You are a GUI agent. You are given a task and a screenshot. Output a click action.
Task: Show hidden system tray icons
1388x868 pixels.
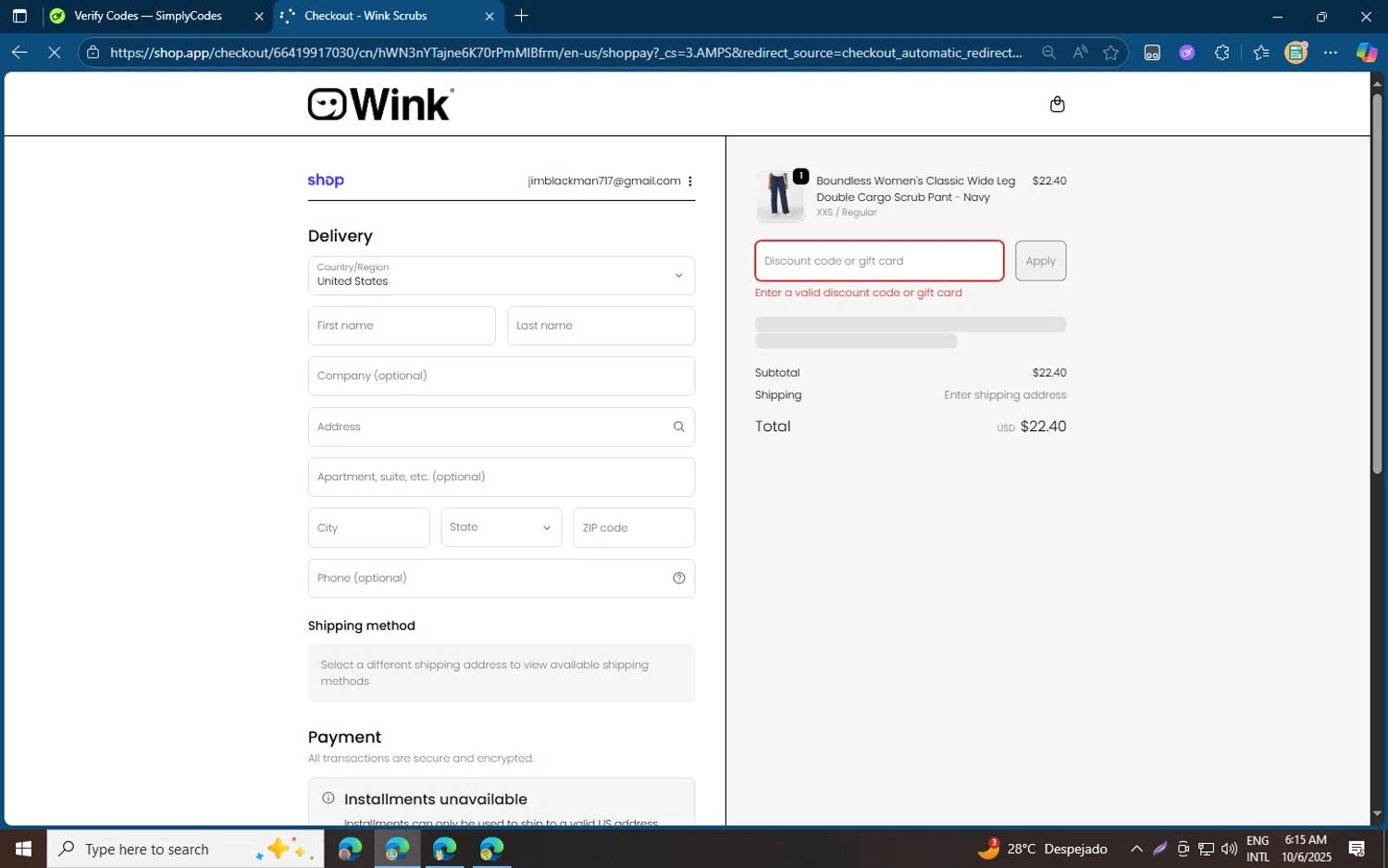point(1136,849)
